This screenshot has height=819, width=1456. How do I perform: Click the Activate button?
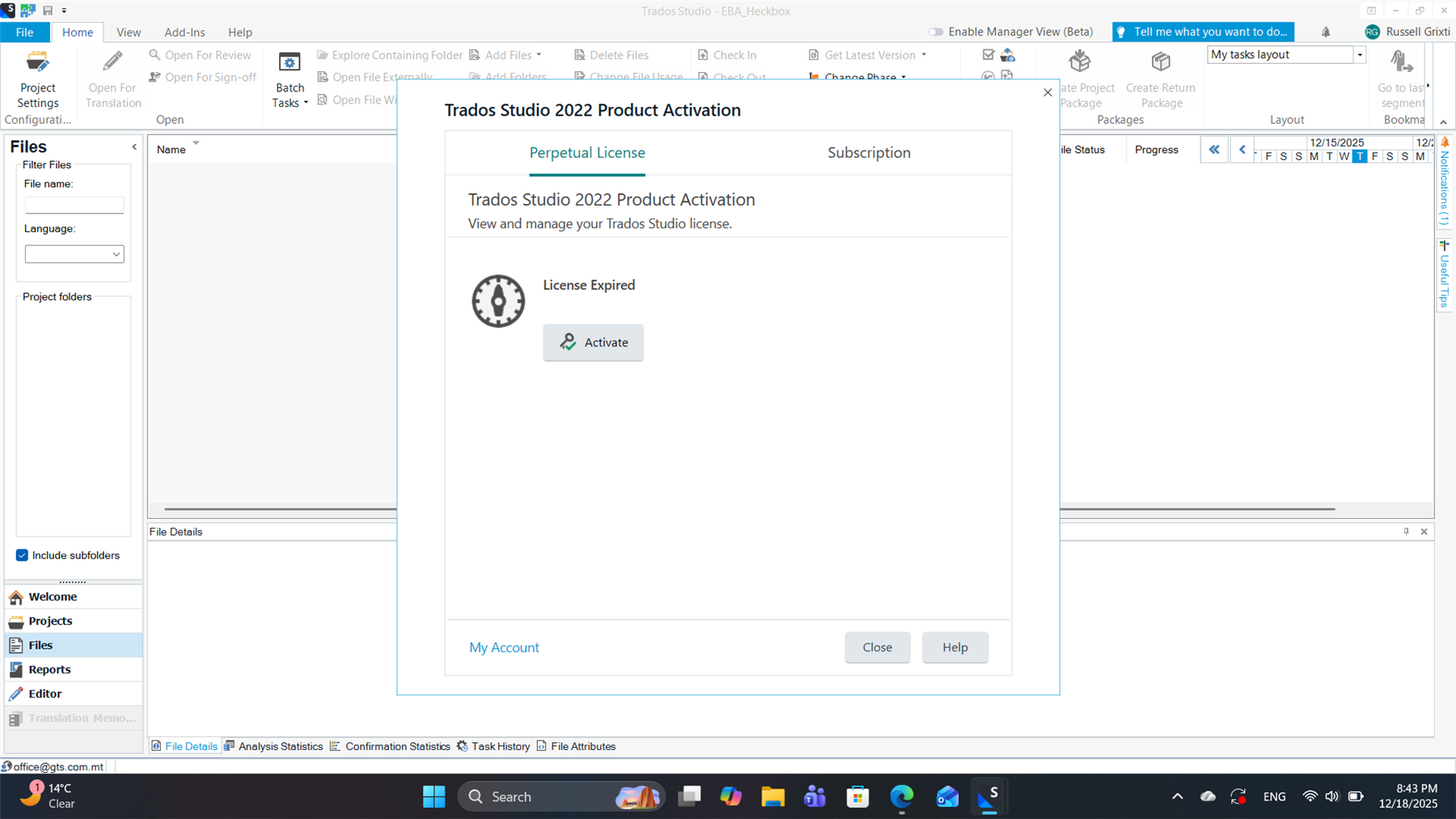(593, 342)
